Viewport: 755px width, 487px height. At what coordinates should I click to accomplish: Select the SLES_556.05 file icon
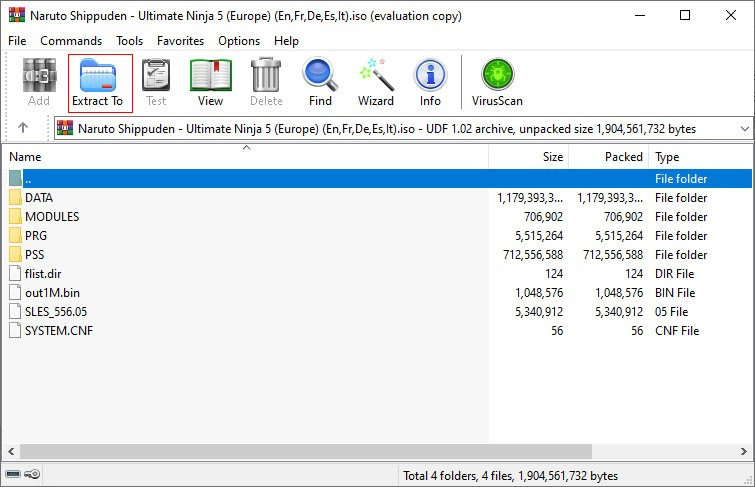tap(15, 312)
